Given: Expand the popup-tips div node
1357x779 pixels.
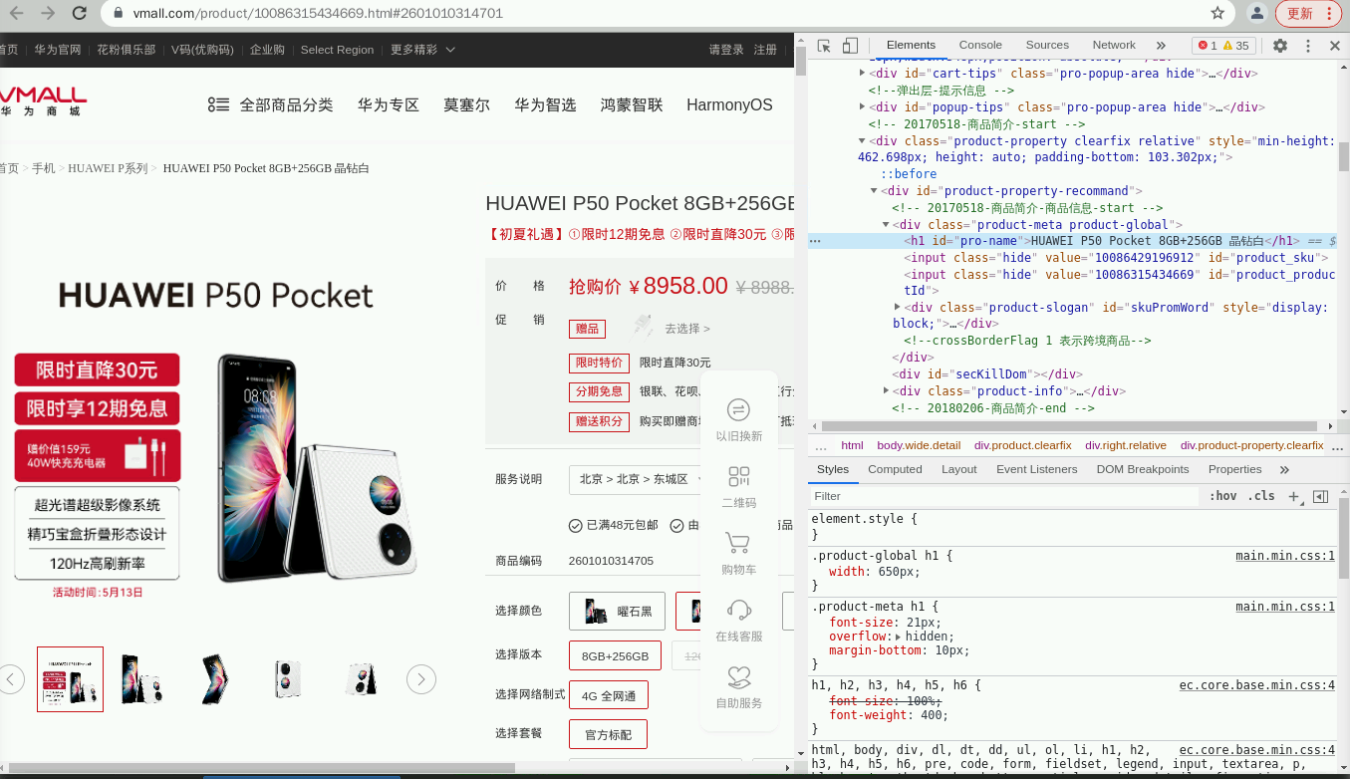Looking at the screenshot, I should click(x=862, y=107).
